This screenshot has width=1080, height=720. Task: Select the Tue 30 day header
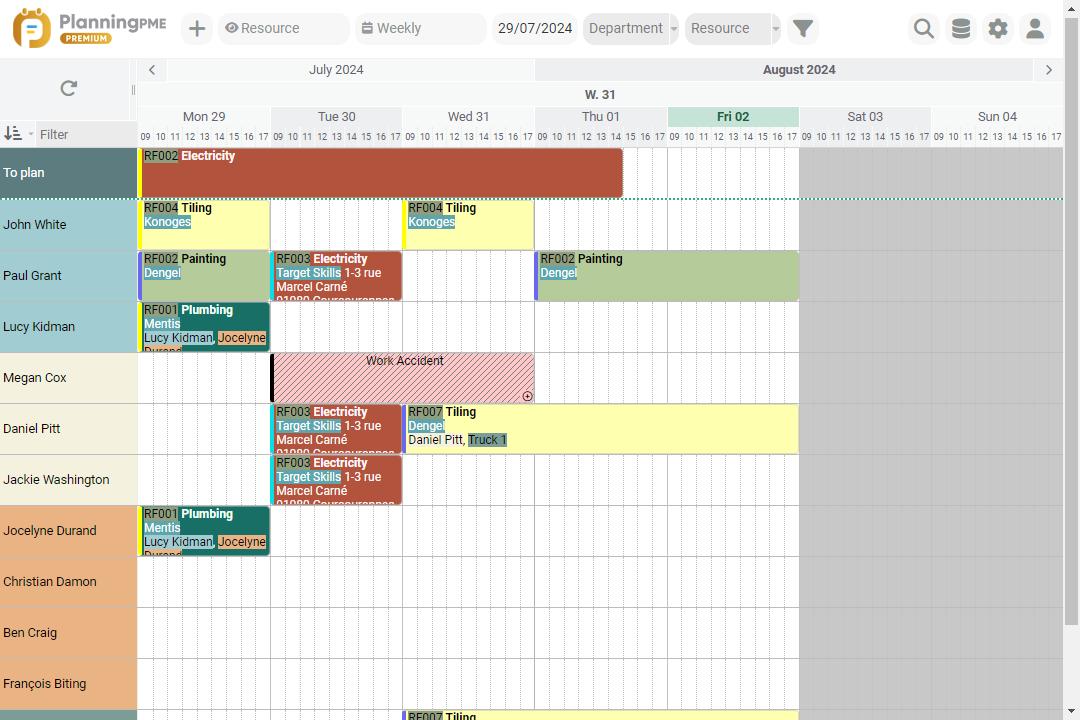(x=336, y=116)
